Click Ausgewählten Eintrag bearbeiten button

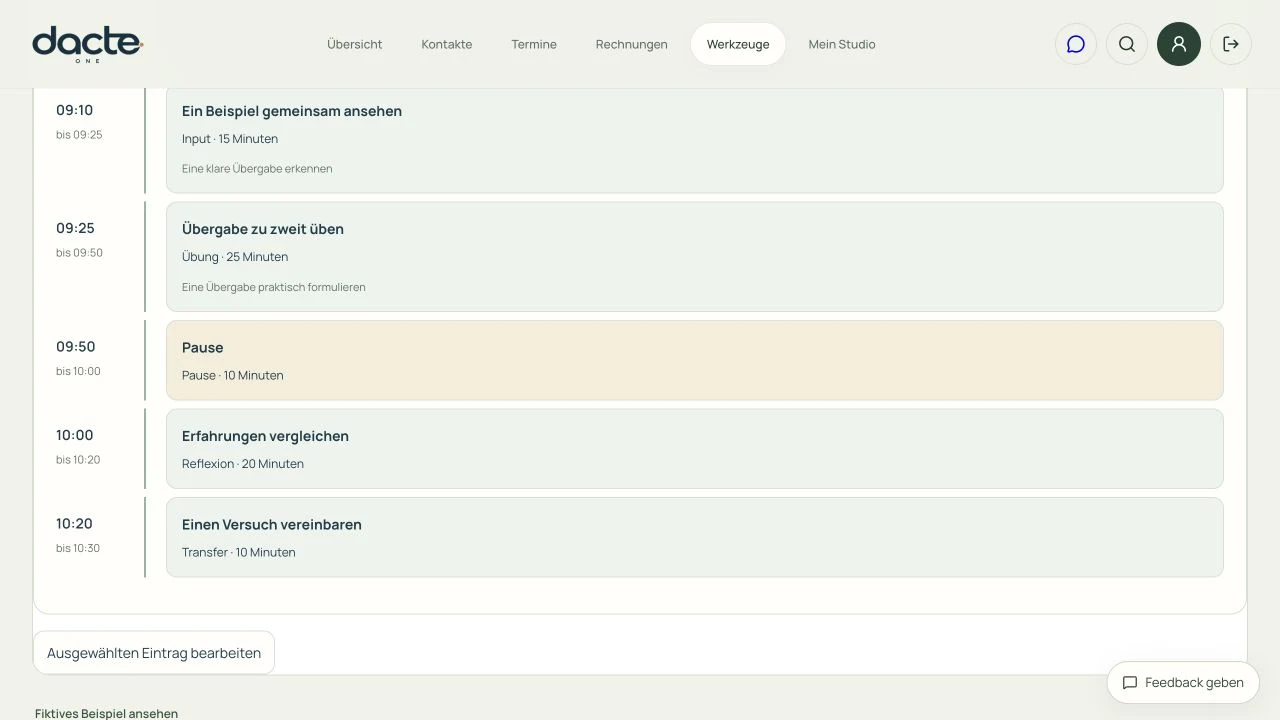coord(154,653)
